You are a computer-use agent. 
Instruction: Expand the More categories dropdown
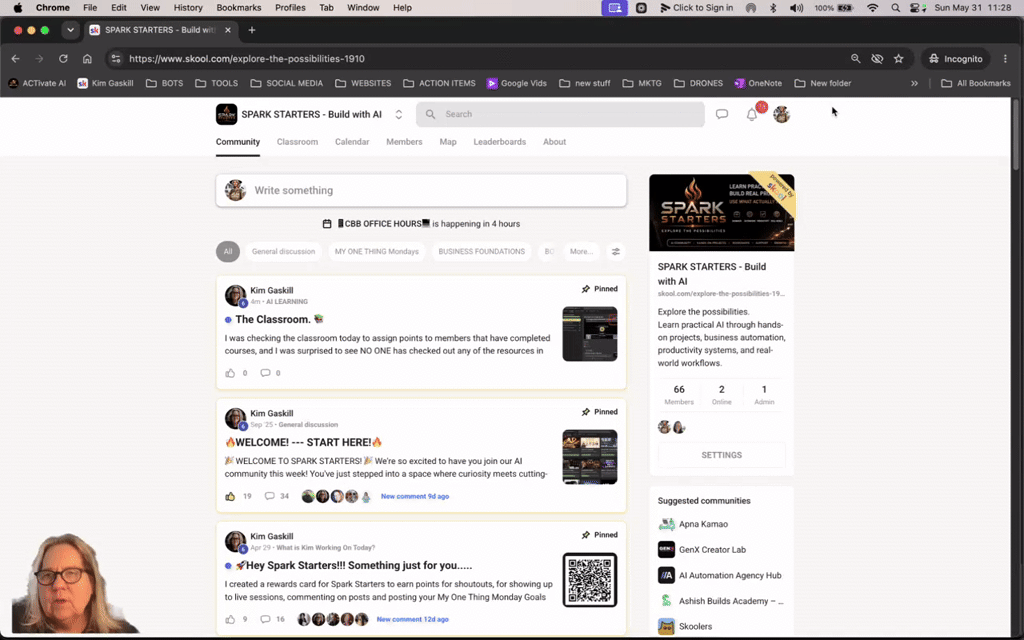pos(581,251)
